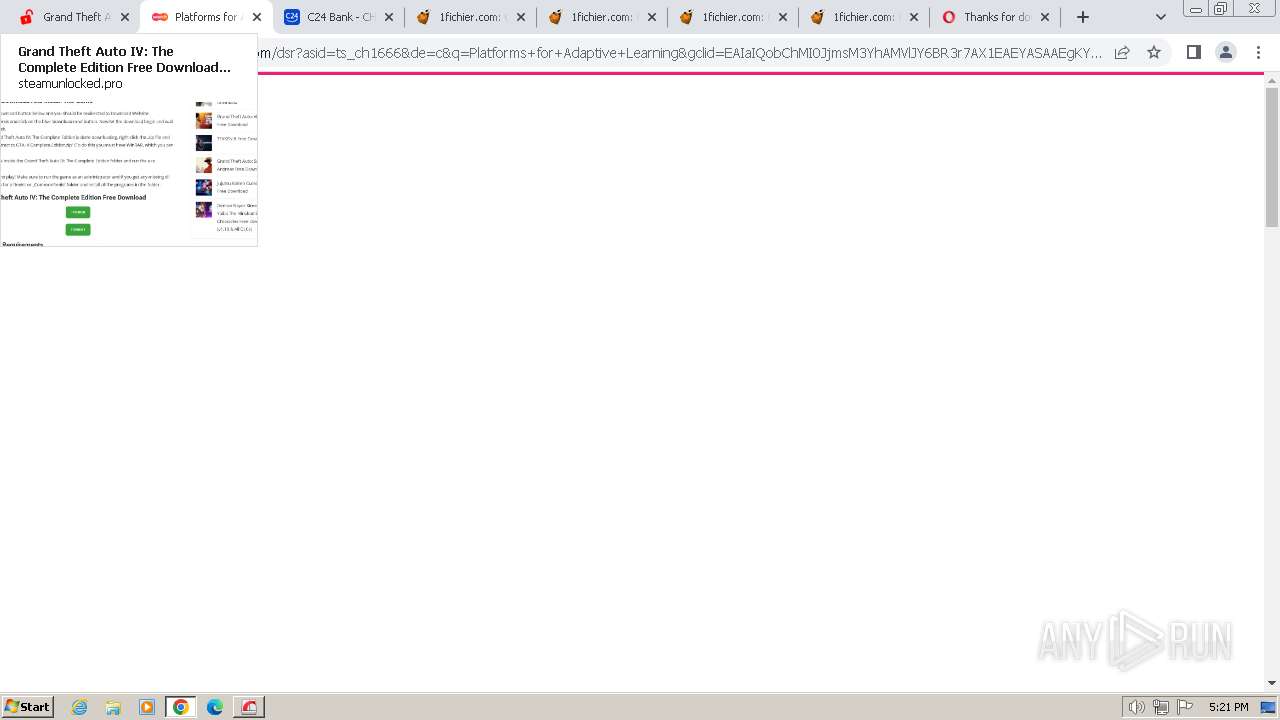The image size is (1280, 720).
Task: Open Windows Media Player from taskbar
Action: click(x=147, y=707)
